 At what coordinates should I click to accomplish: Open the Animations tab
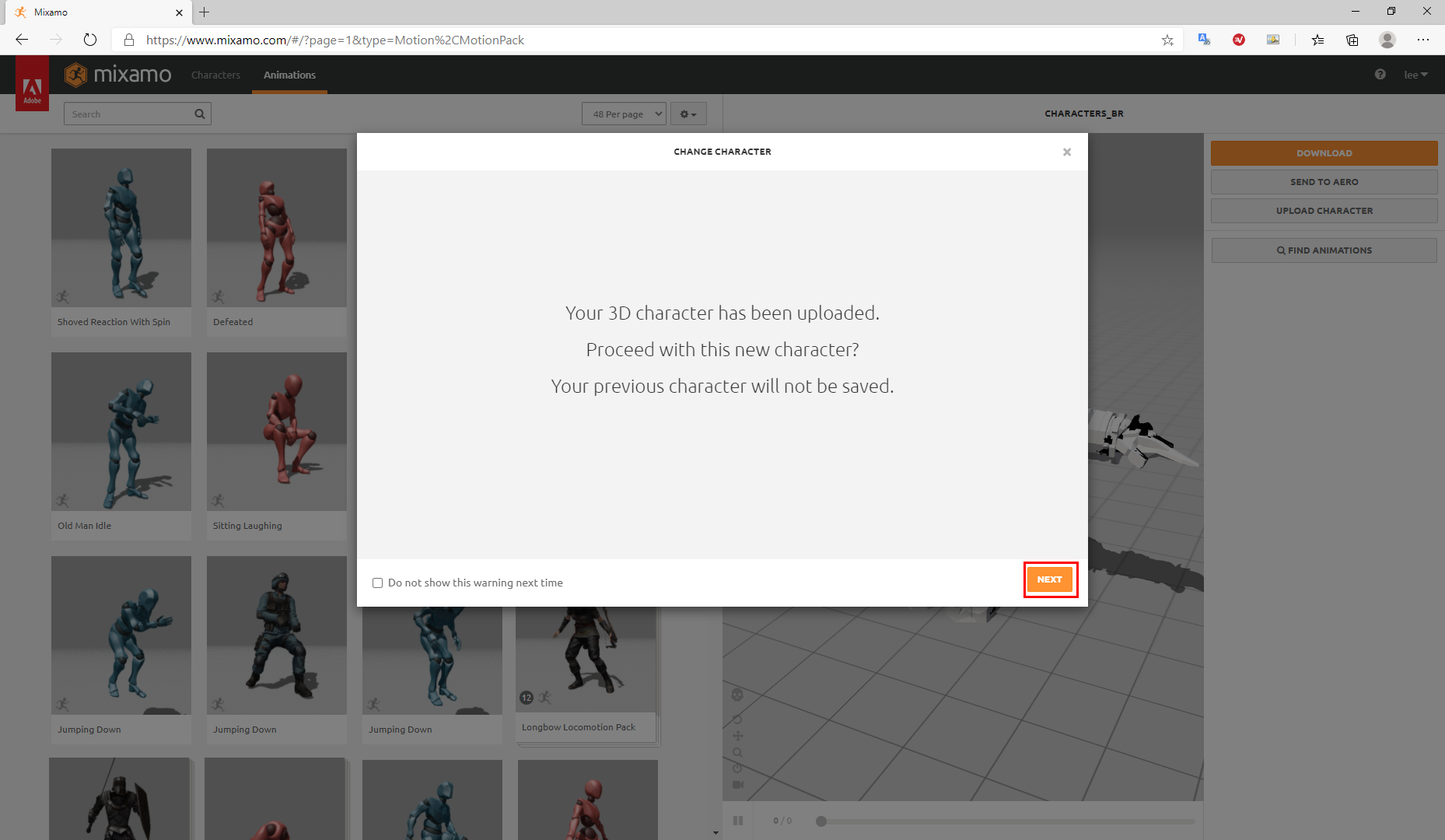[x=289, y=75]
